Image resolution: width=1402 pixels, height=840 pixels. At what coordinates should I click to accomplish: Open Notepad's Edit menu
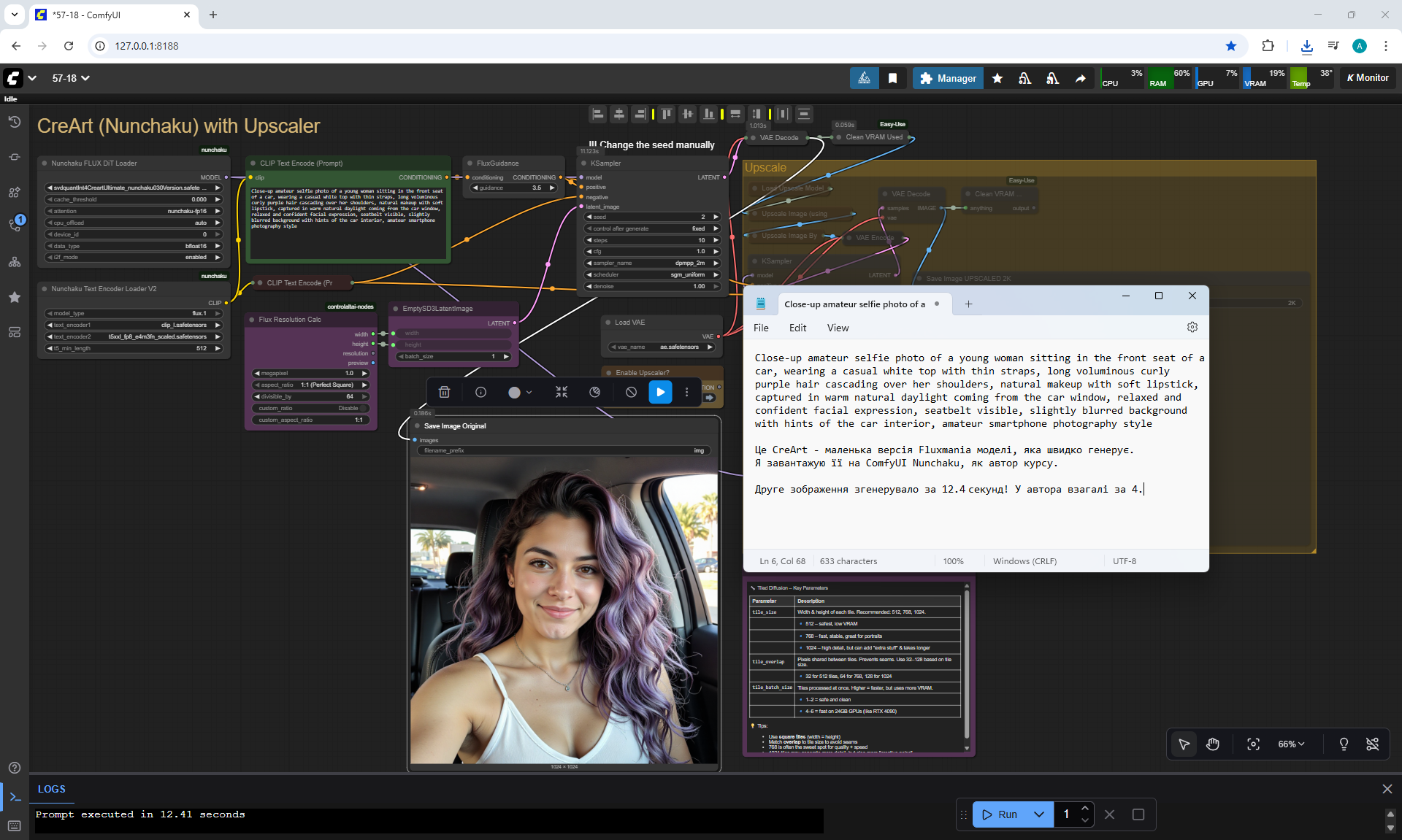[797, 328]
